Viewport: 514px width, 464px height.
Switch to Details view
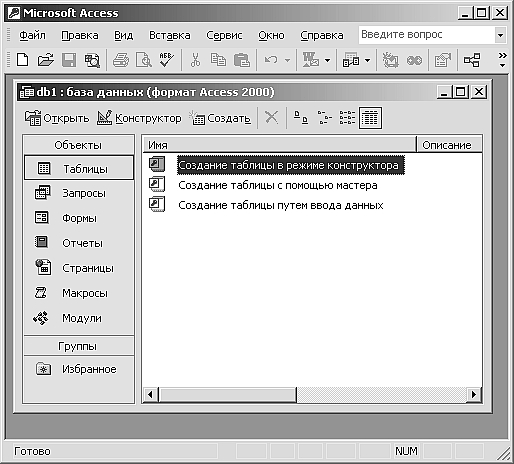click(370, 118)
